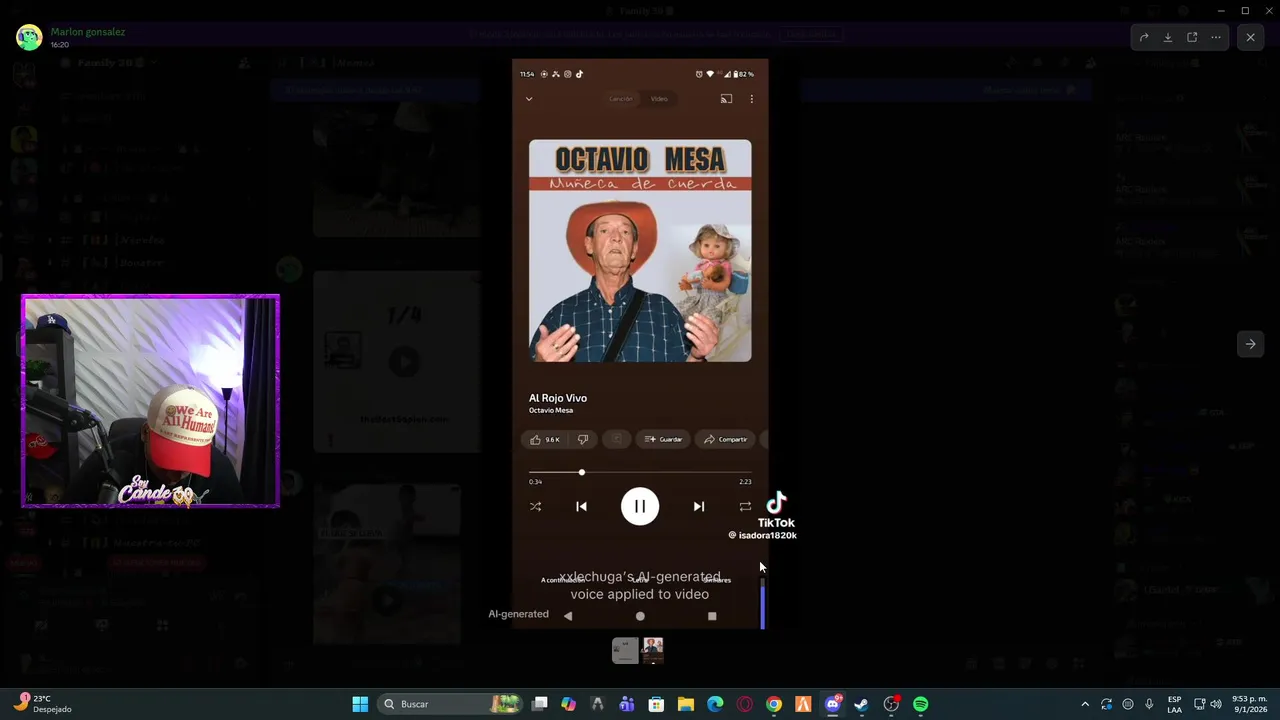Viewport: 1280px width, 720px height.
Task: Tap the Guardar button
Action: pyautogui.click(x=664, y=439)
